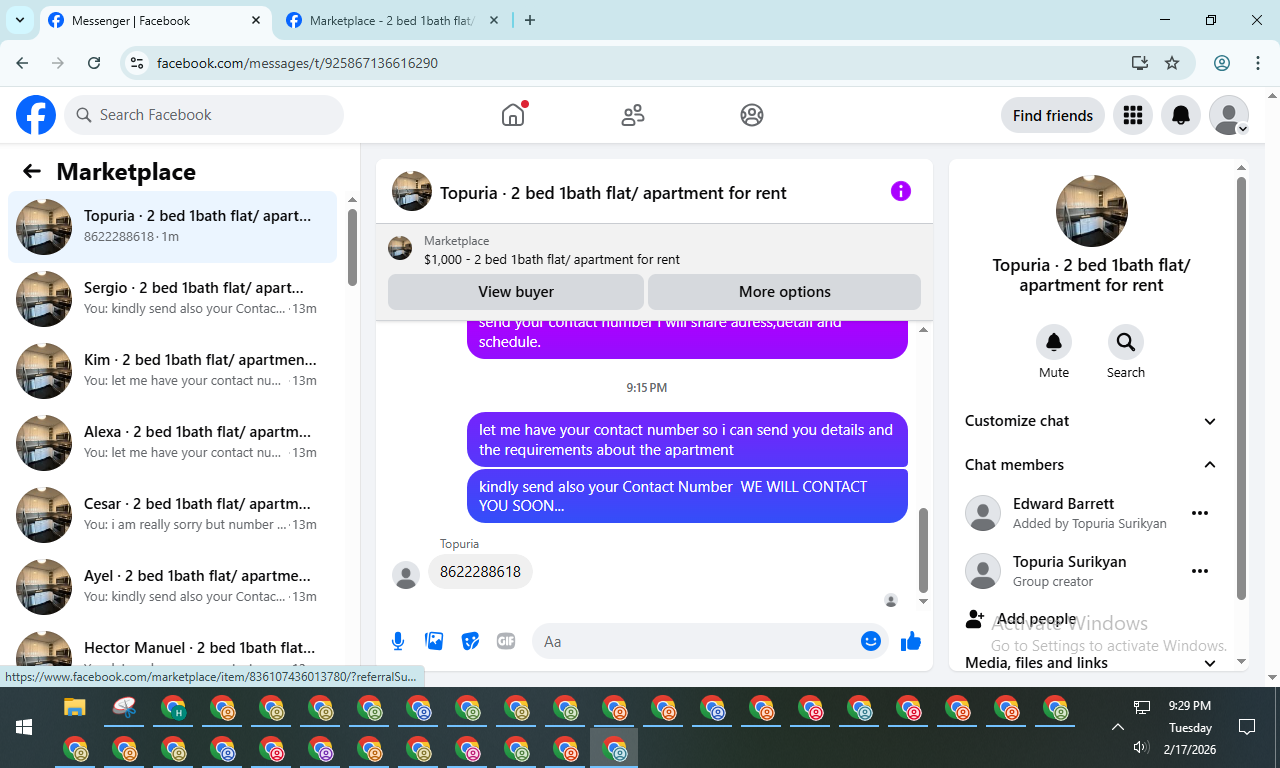
Task: Click the browser address bar URL
Action: pyautogui.click(x=297, y=63)
